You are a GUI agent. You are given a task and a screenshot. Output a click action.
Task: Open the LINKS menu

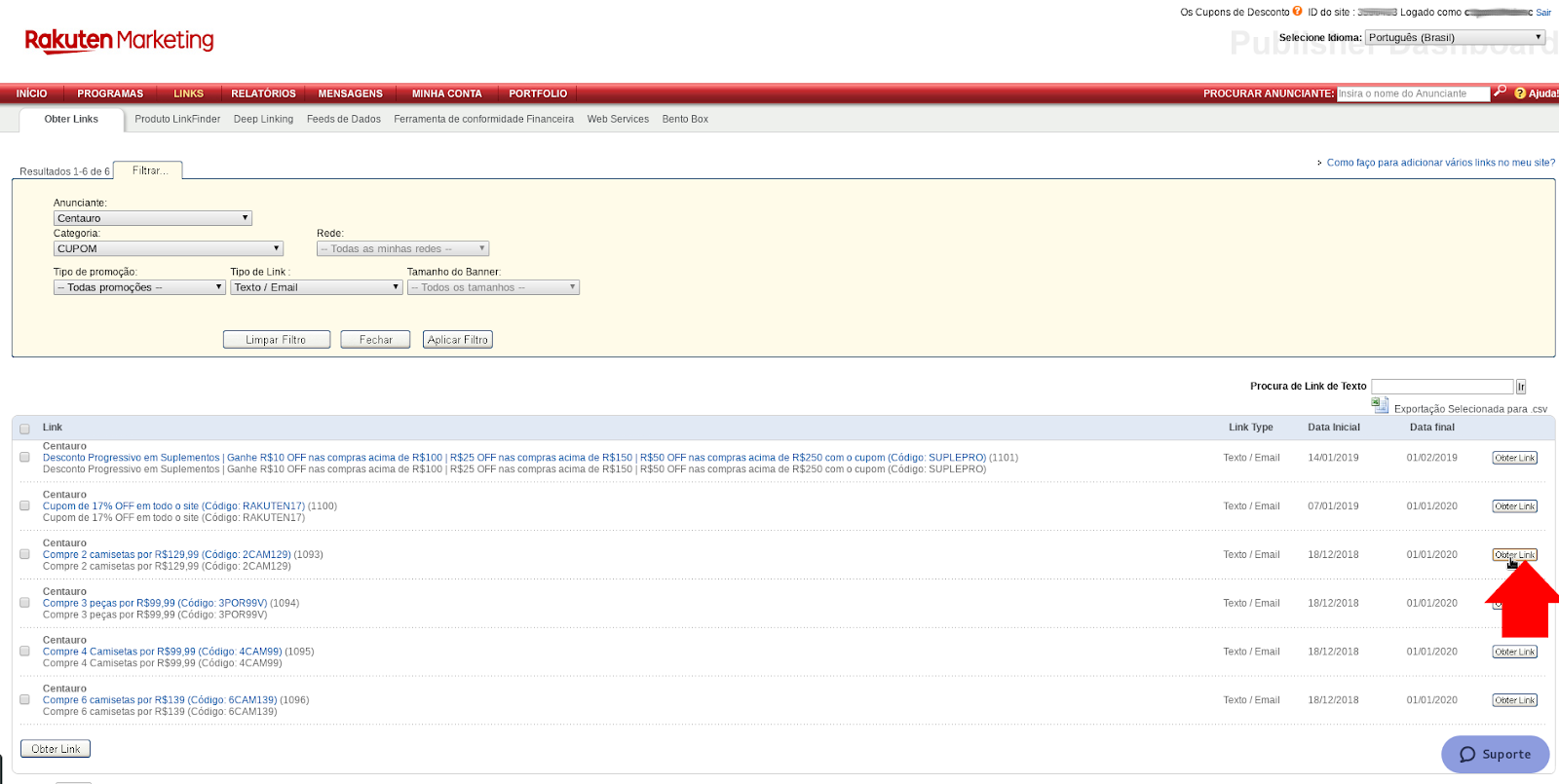189,93
